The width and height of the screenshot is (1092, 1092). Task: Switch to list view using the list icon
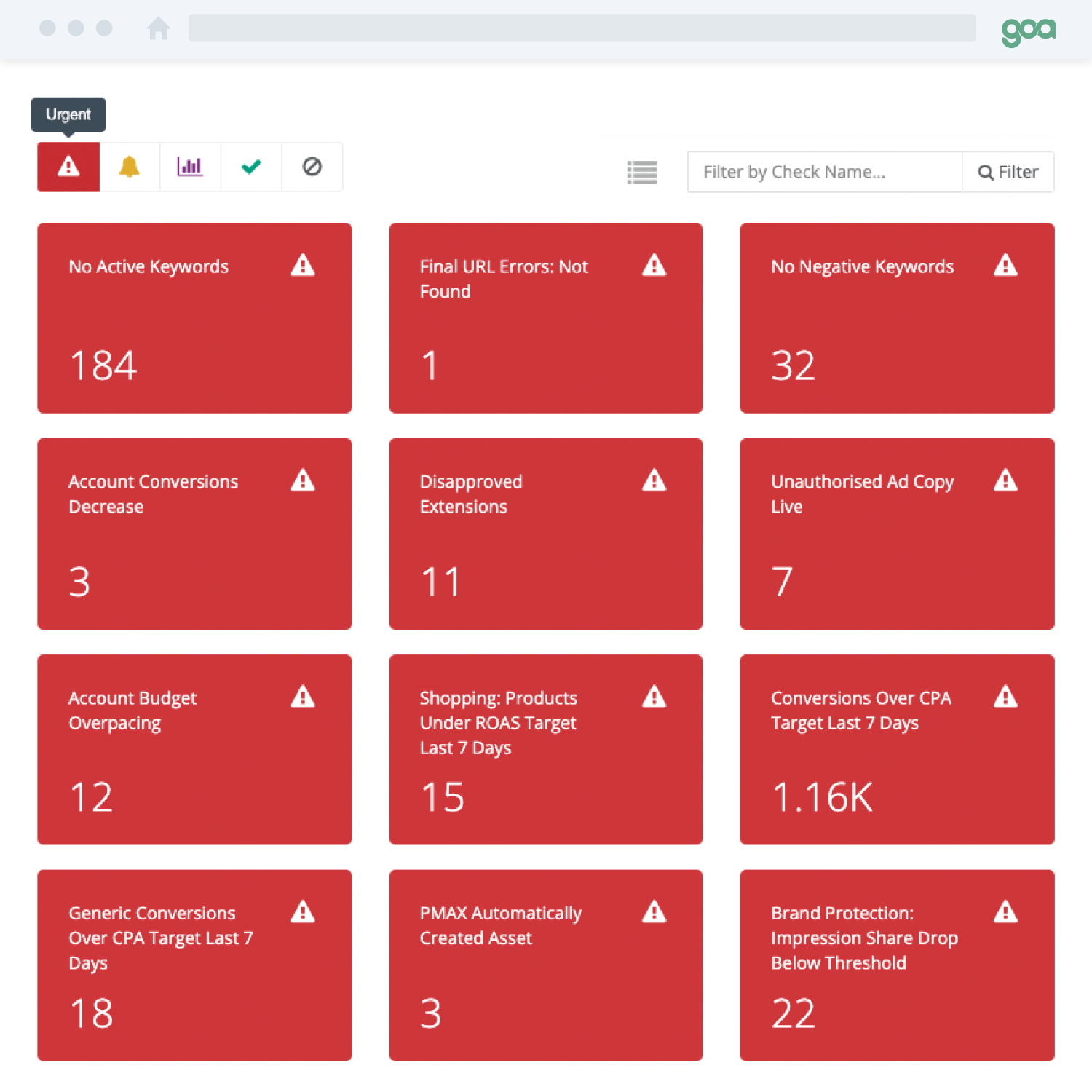tap(641, 172)
